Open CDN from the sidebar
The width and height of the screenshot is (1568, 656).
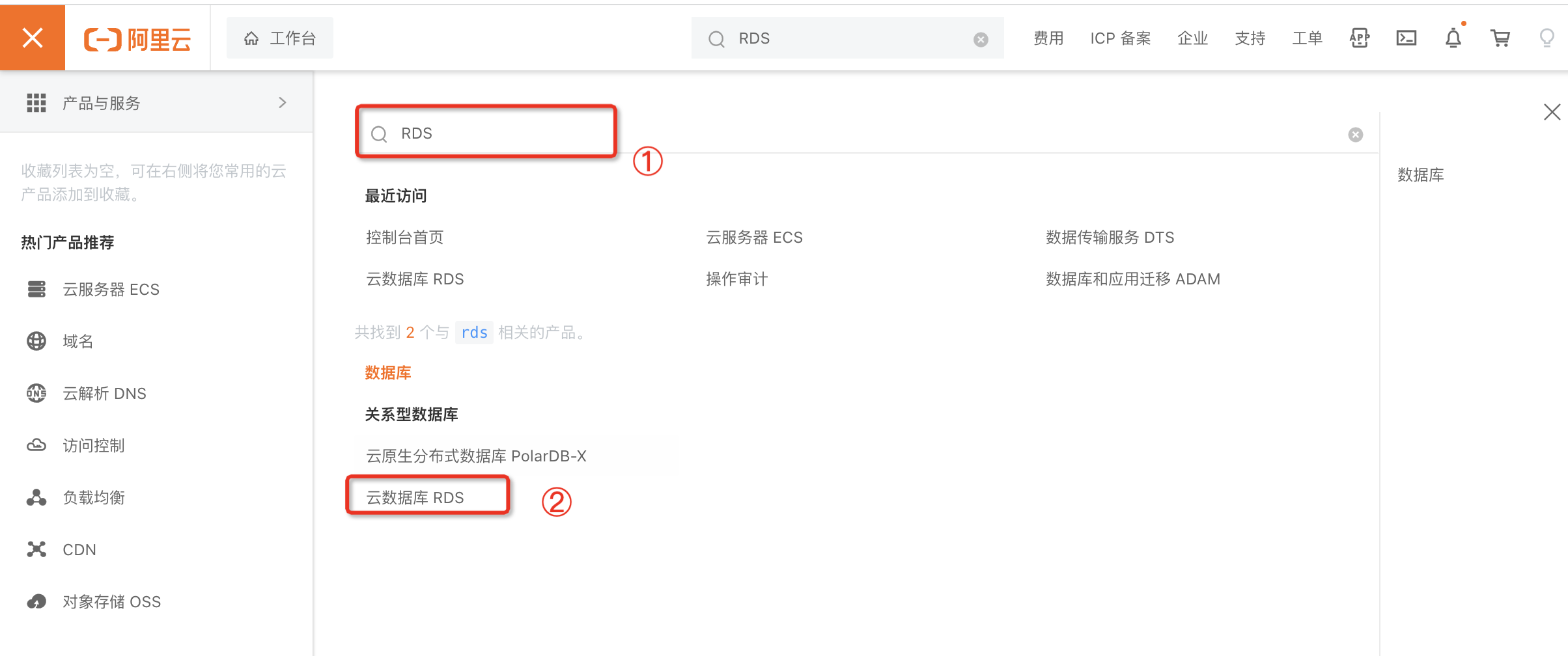(x=79, y=550)
